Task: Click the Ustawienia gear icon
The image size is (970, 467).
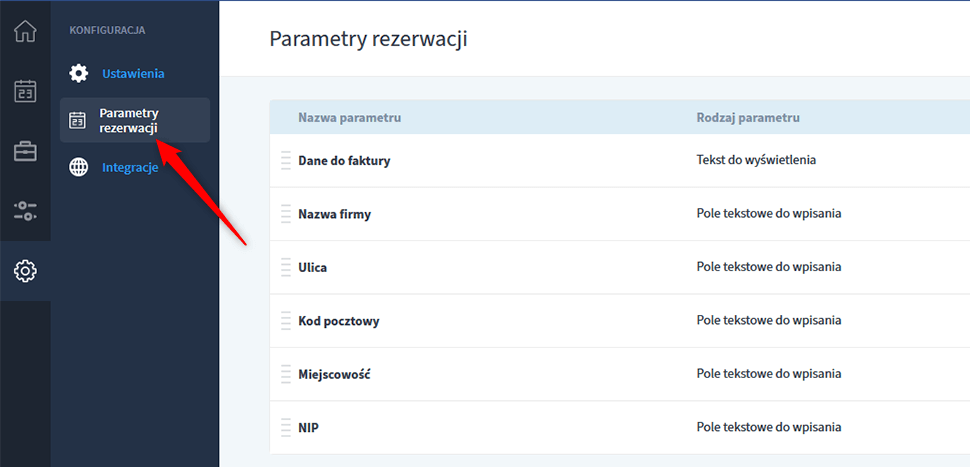Action: (78, 73)
